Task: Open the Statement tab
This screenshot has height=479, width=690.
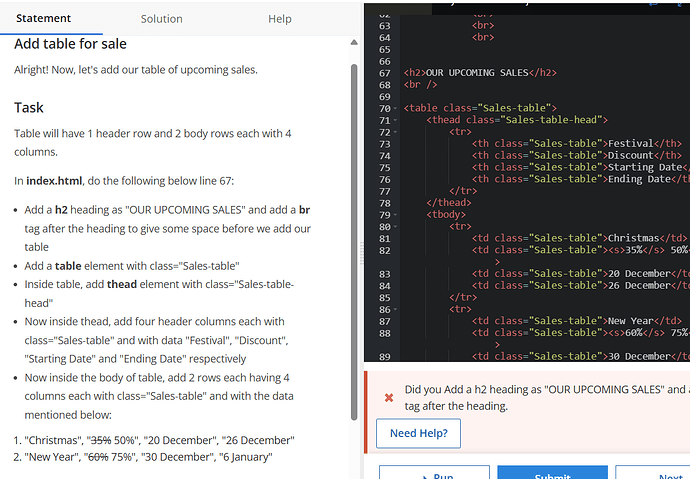Action: click(43, 18)
